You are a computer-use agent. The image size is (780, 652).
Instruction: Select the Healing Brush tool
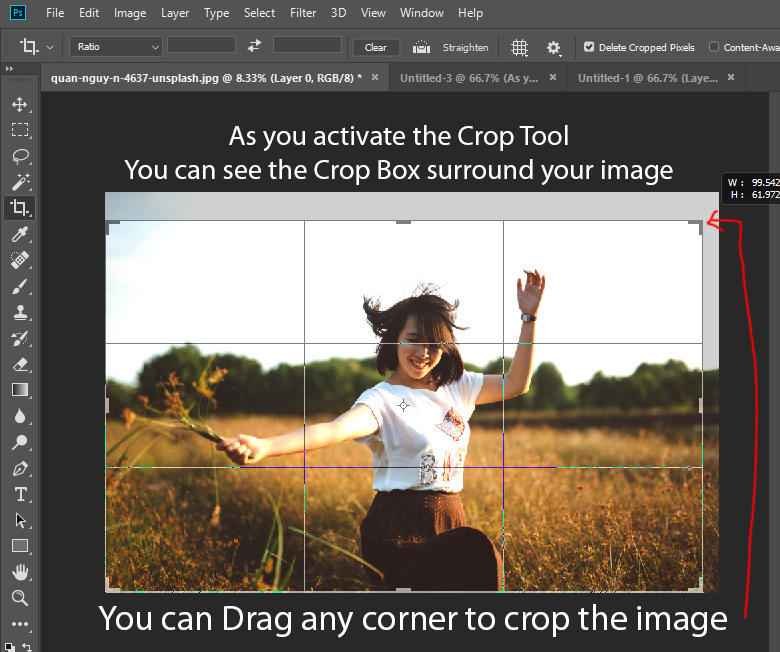[20, 260]
